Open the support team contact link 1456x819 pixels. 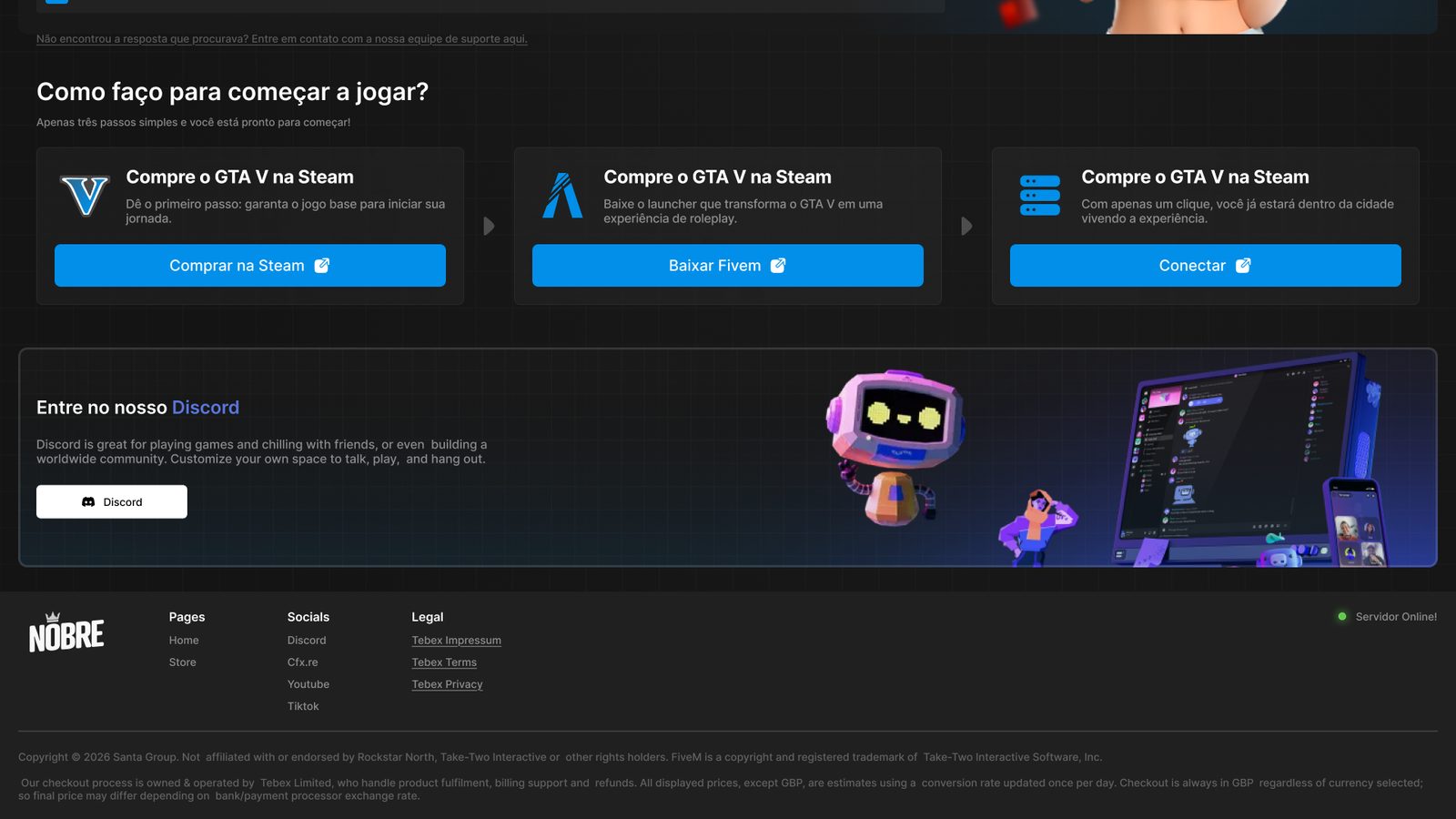pos(282,39)
